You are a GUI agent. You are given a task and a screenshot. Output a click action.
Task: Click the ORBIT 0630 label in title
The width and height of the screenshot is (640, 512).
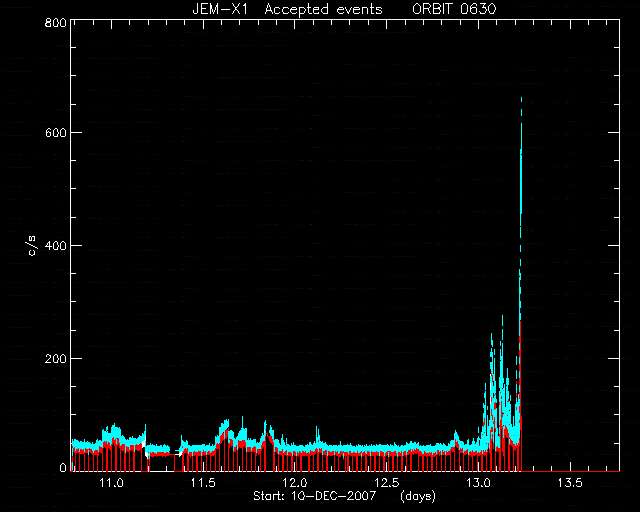[454, 9]
